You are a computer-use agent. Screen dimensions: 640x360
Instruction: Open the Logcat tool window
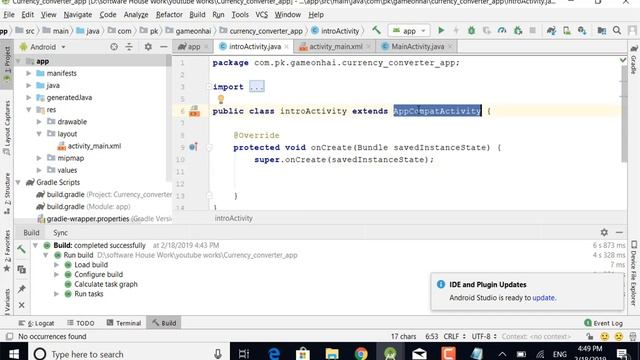pos(37,323)
